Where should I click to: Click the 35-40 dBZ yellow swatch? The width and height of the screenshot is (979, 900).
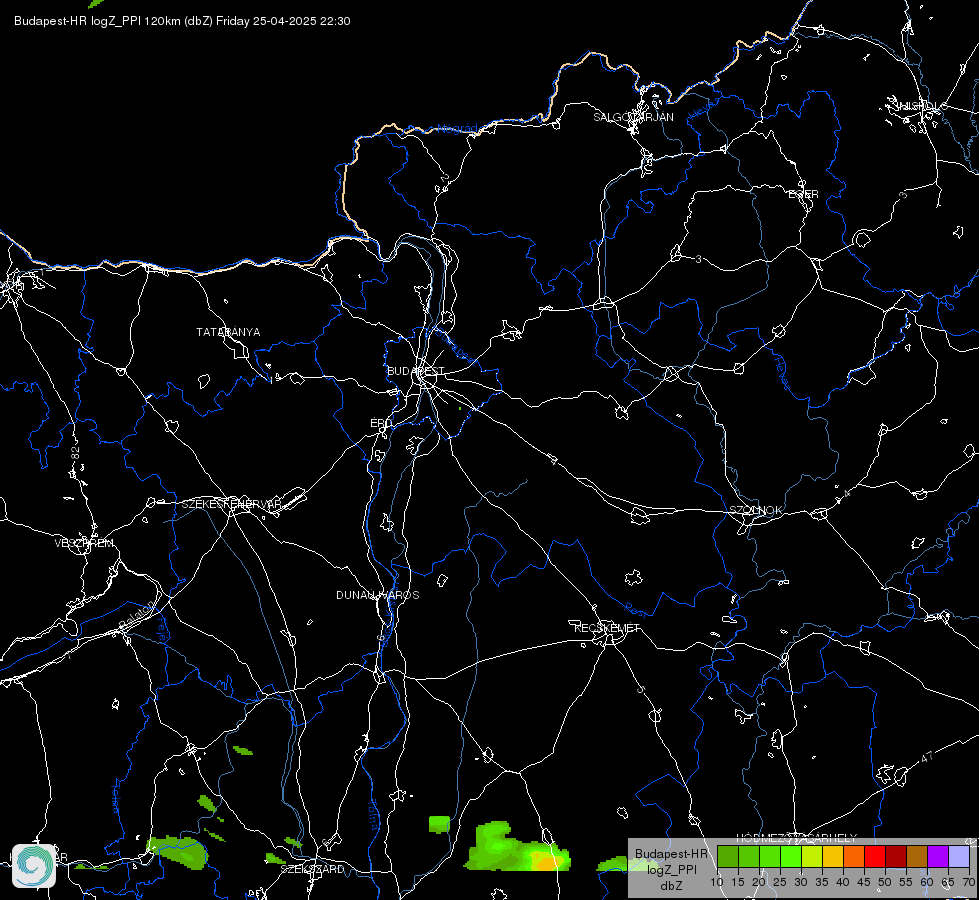(833, 856)
